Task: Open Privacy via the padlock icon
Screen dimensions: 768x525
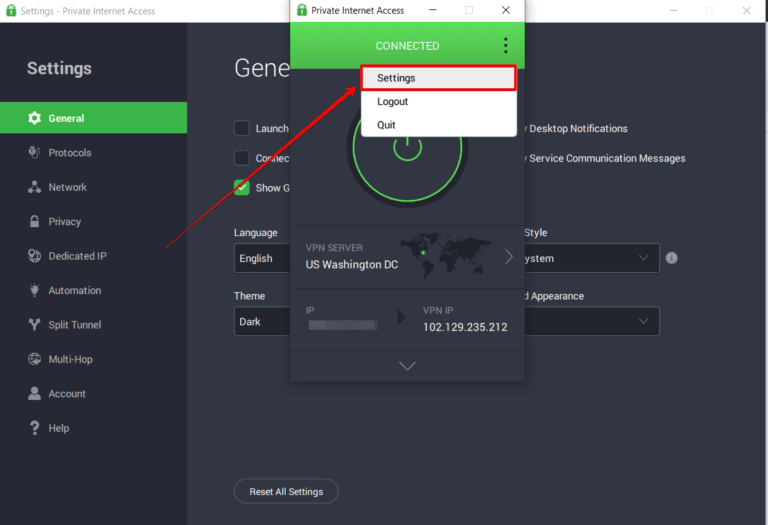Action: tap(35, 222)
